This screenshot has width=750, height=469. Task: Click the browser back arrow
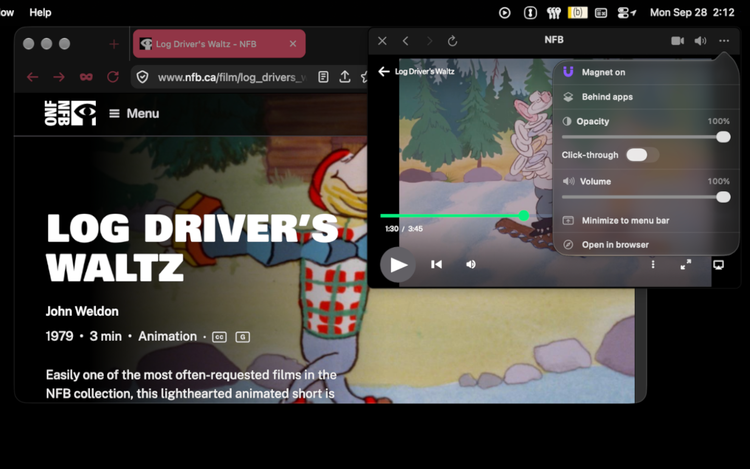coord(33,77)
